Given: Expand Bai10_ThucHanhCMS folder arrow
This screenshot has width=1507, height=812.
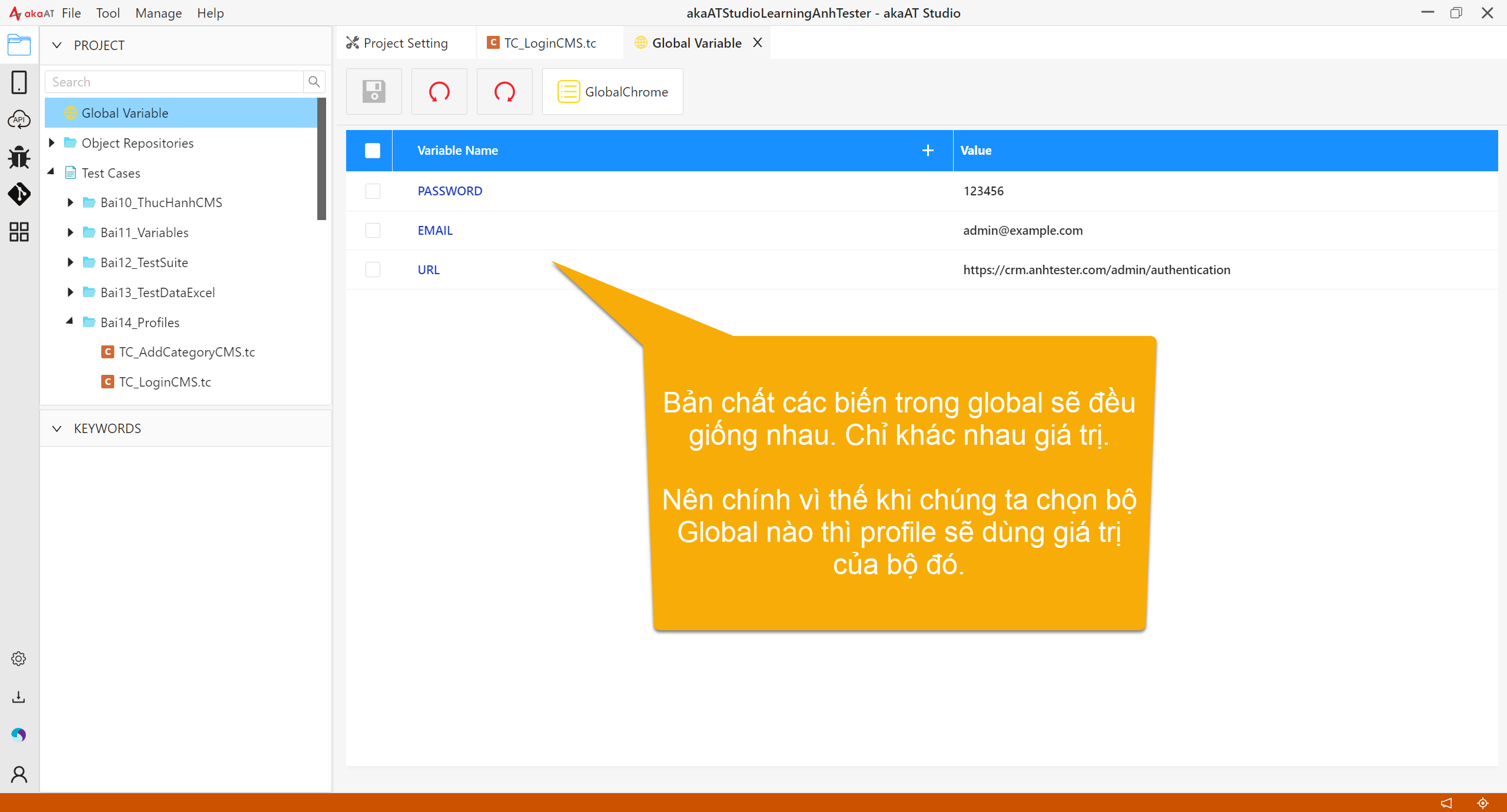Looking at the screenshot, I should pos(70,202).
